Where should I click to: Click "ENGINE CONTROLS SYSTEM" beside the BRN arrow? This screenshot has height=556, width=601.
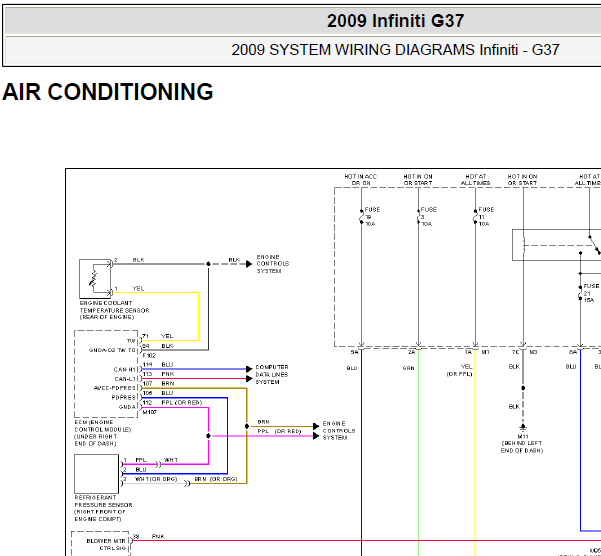coord(339,430)
